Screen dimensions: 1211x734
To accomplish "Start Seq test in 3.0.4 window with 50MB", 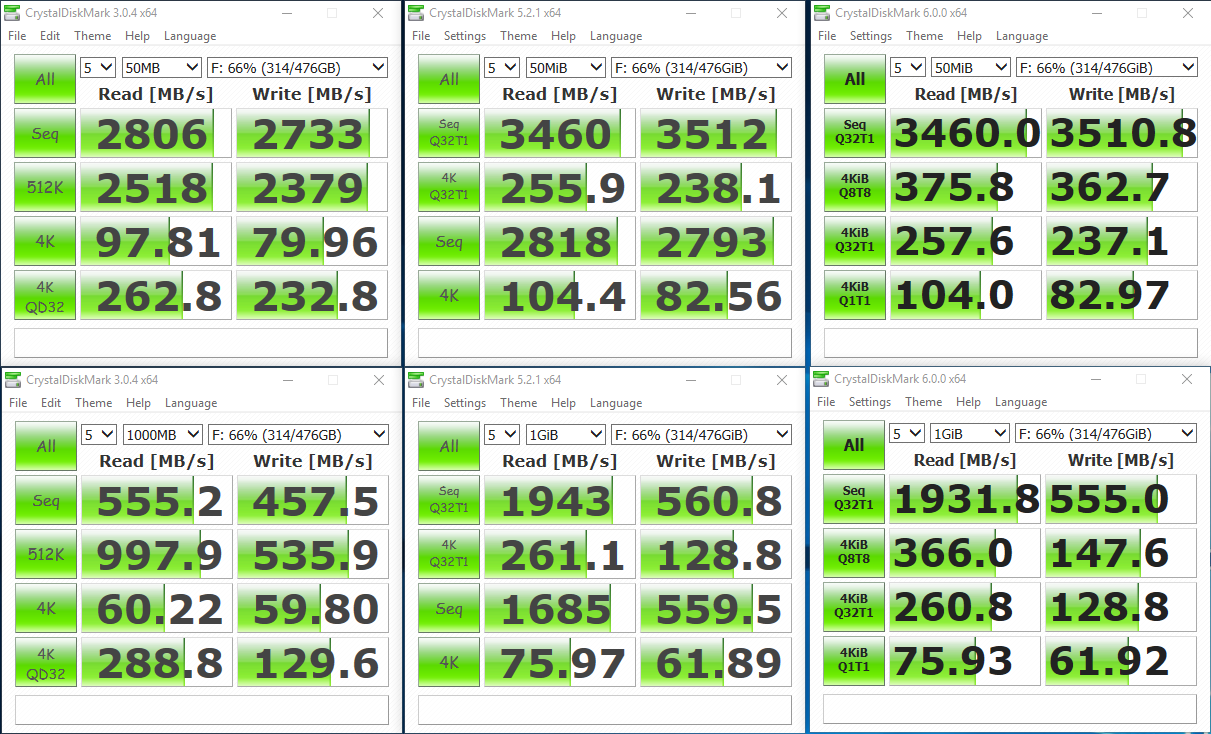I will 45,134.
